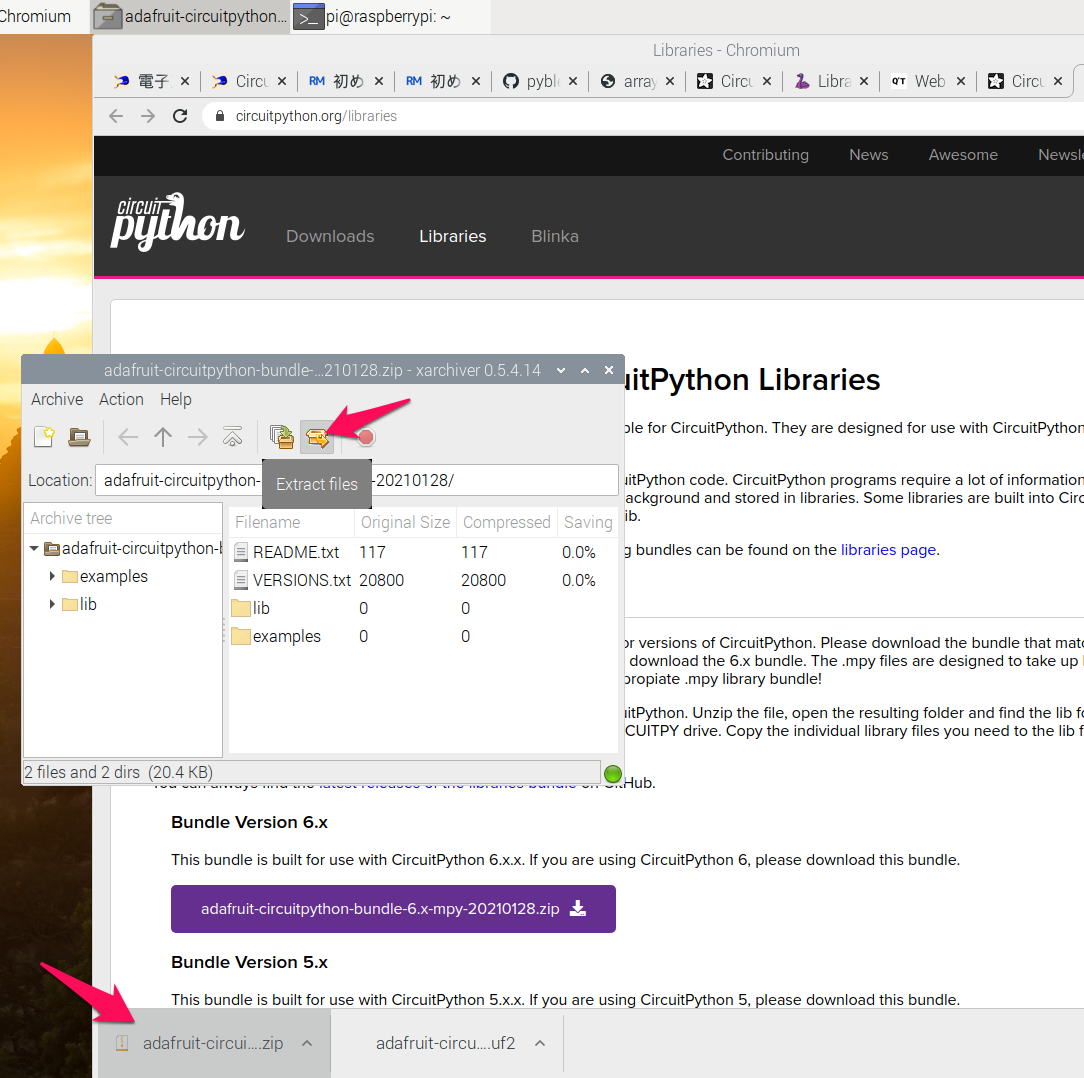This screenshot has height=1078, width=1084.
Task: Click the Extract files toolbar icon
Action: click(317, 437)
